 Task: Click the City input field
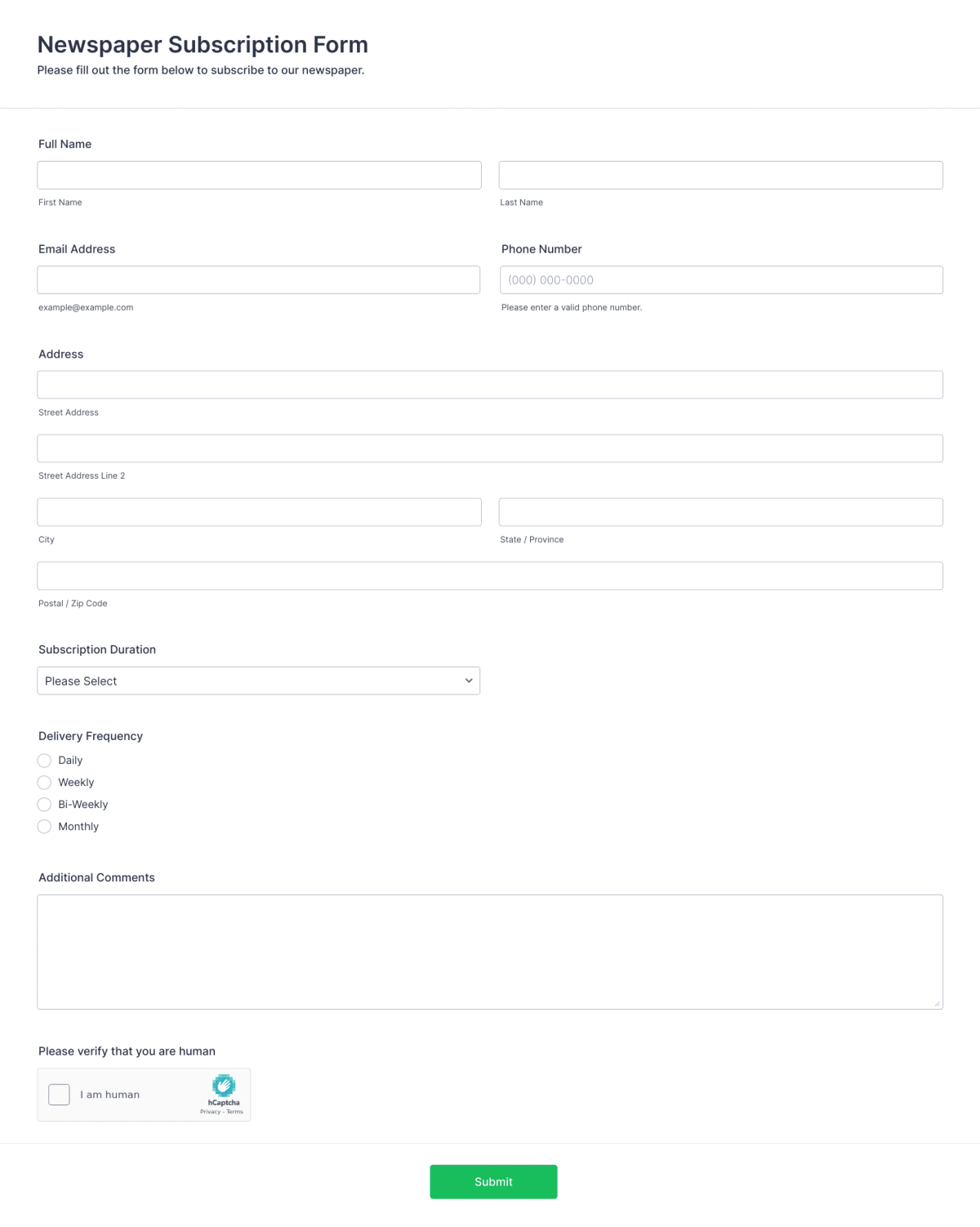click(x=259, y=511)
